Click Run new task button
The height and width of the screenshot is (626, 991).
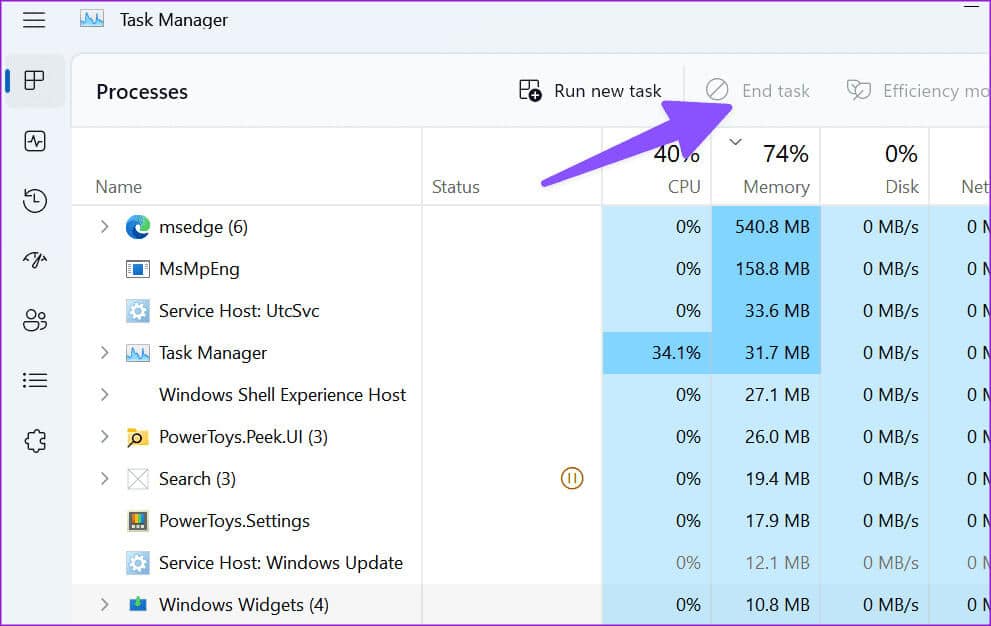click(x=590, y=90)
